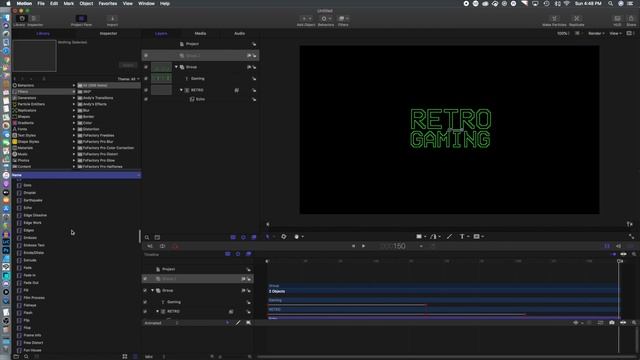
Task: Select the Text tool in canvas toolbar
Action: [462, 236]
